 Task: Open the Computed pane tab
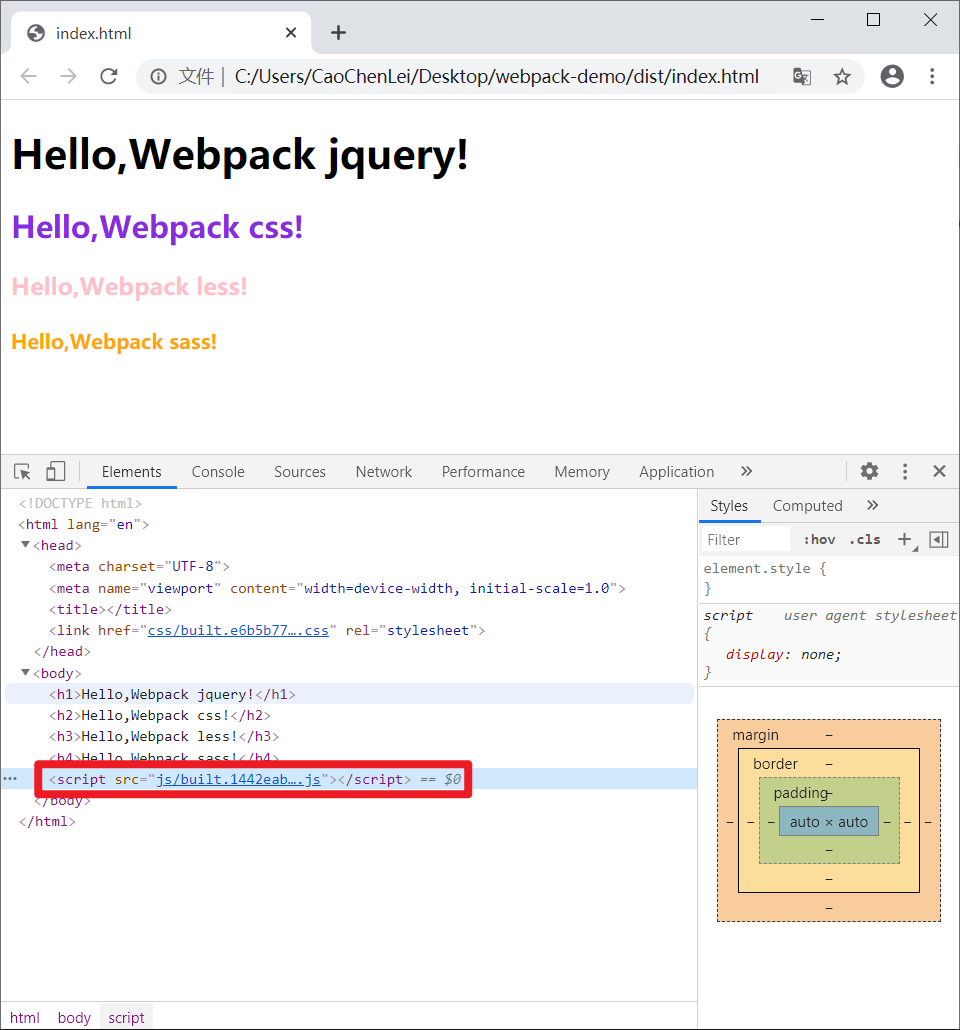(x=807, y=505)
